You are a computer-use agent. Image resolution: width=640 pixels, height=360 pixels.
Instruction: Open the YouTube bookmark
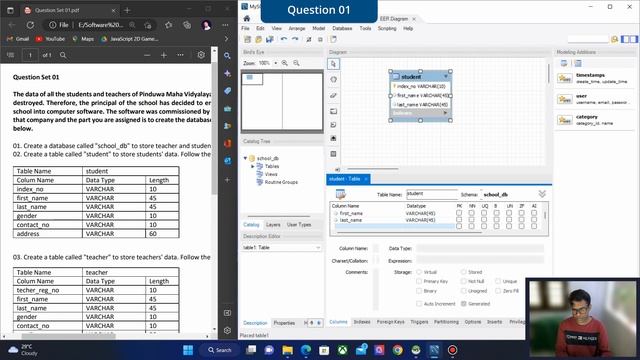(50, 39)
